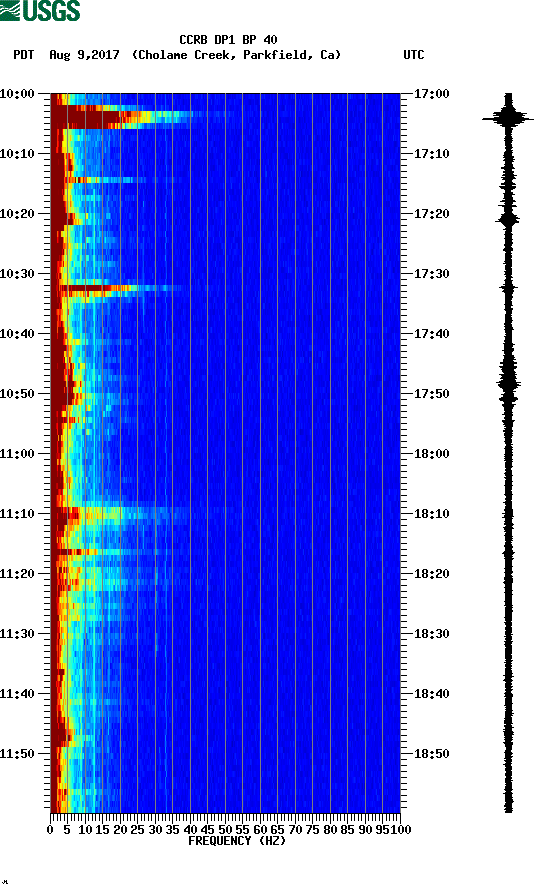Image resolution: width=552 pixels, height=893 pixels.
Task: Click the spectrogram event band near 10:32
Action: 117,289
